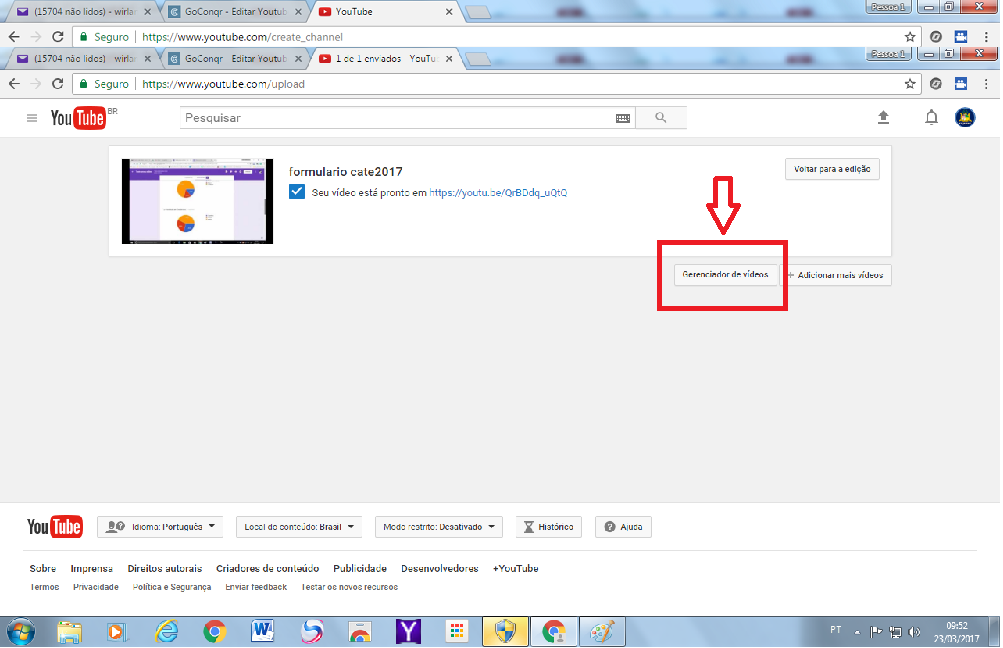Click 'Voltar para a edição' button

[x=832, y=169]
